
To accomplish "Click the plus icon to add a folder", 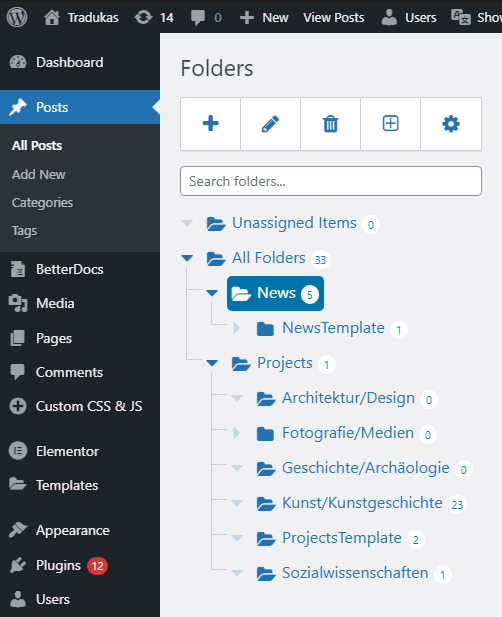I will (210, 124).
